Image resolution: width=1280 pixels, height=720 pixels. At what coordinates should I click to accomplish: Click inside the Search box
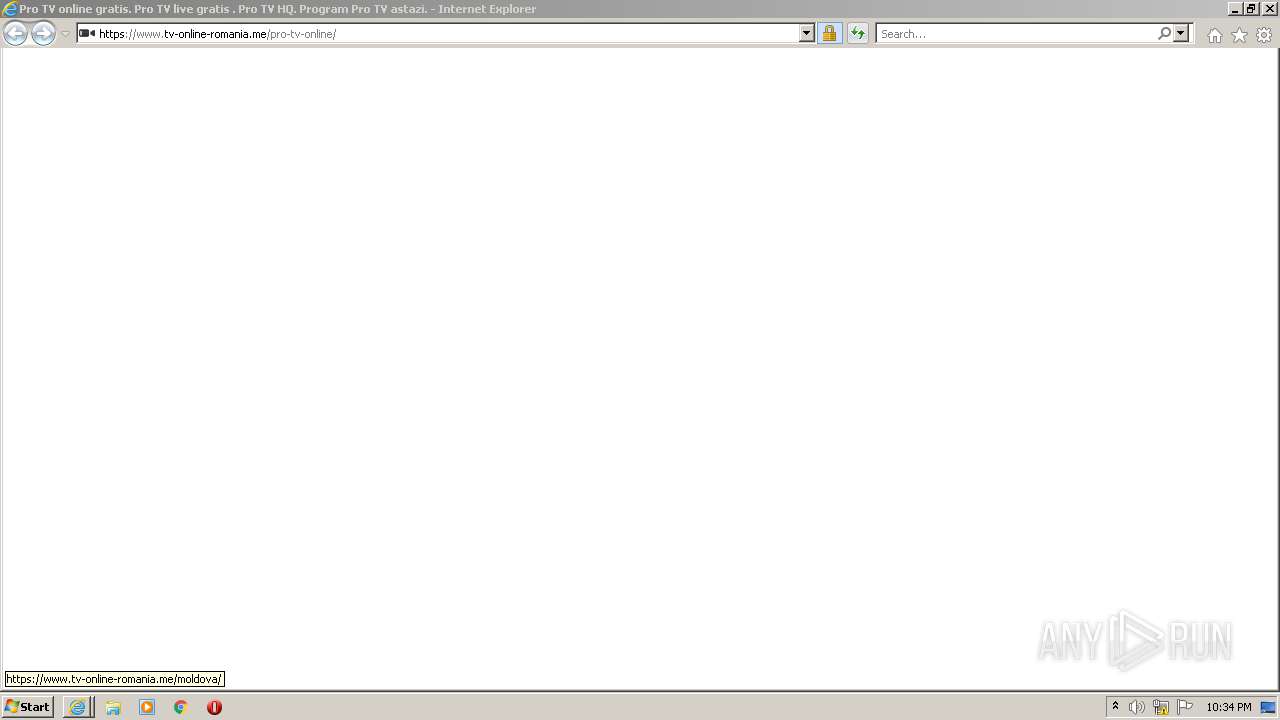1016,34
